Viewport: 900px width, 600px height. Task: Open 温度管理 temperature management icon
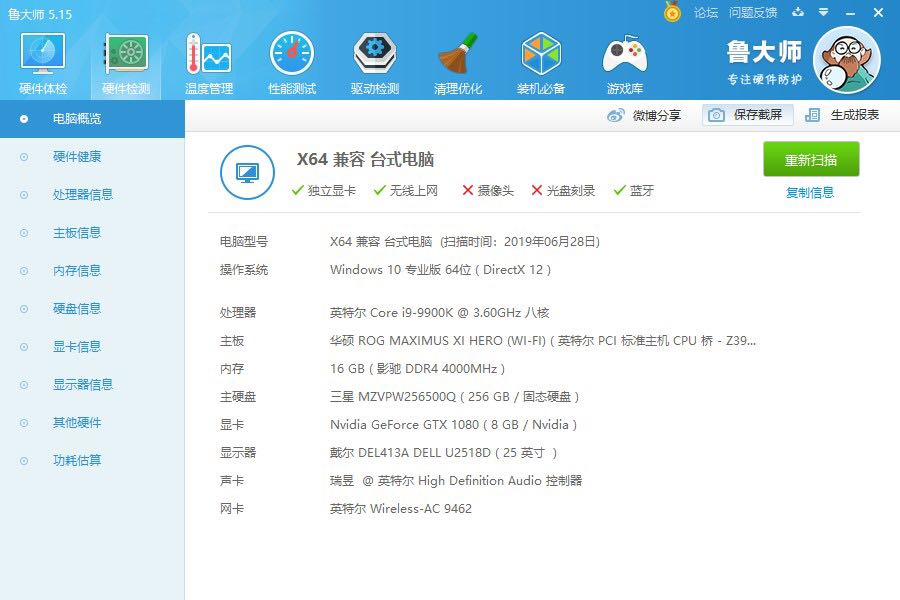tap(209, 53)
